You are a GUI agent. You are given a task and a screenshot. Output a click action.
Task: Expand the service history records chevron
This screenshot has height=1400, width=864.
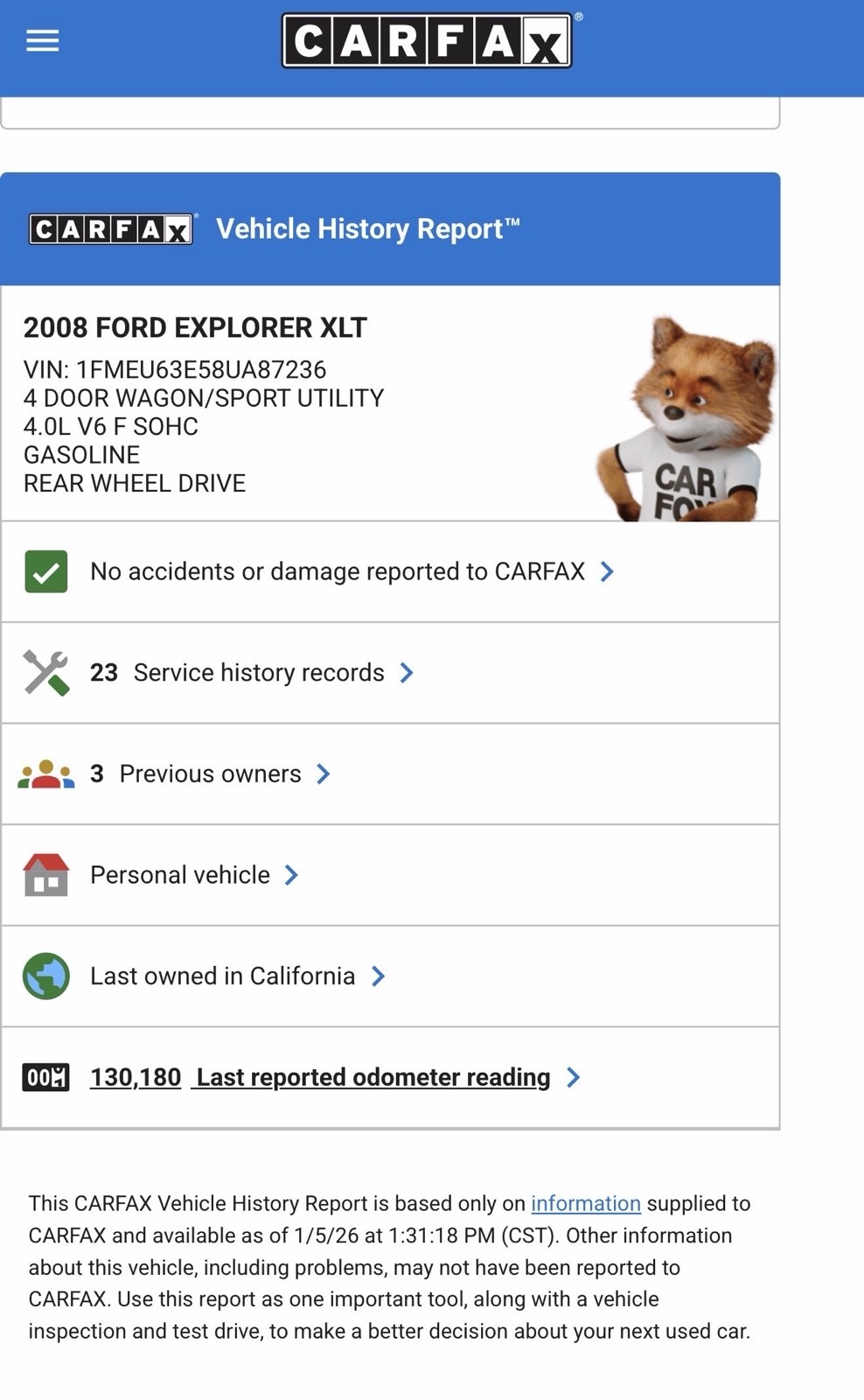coord(407,673)
